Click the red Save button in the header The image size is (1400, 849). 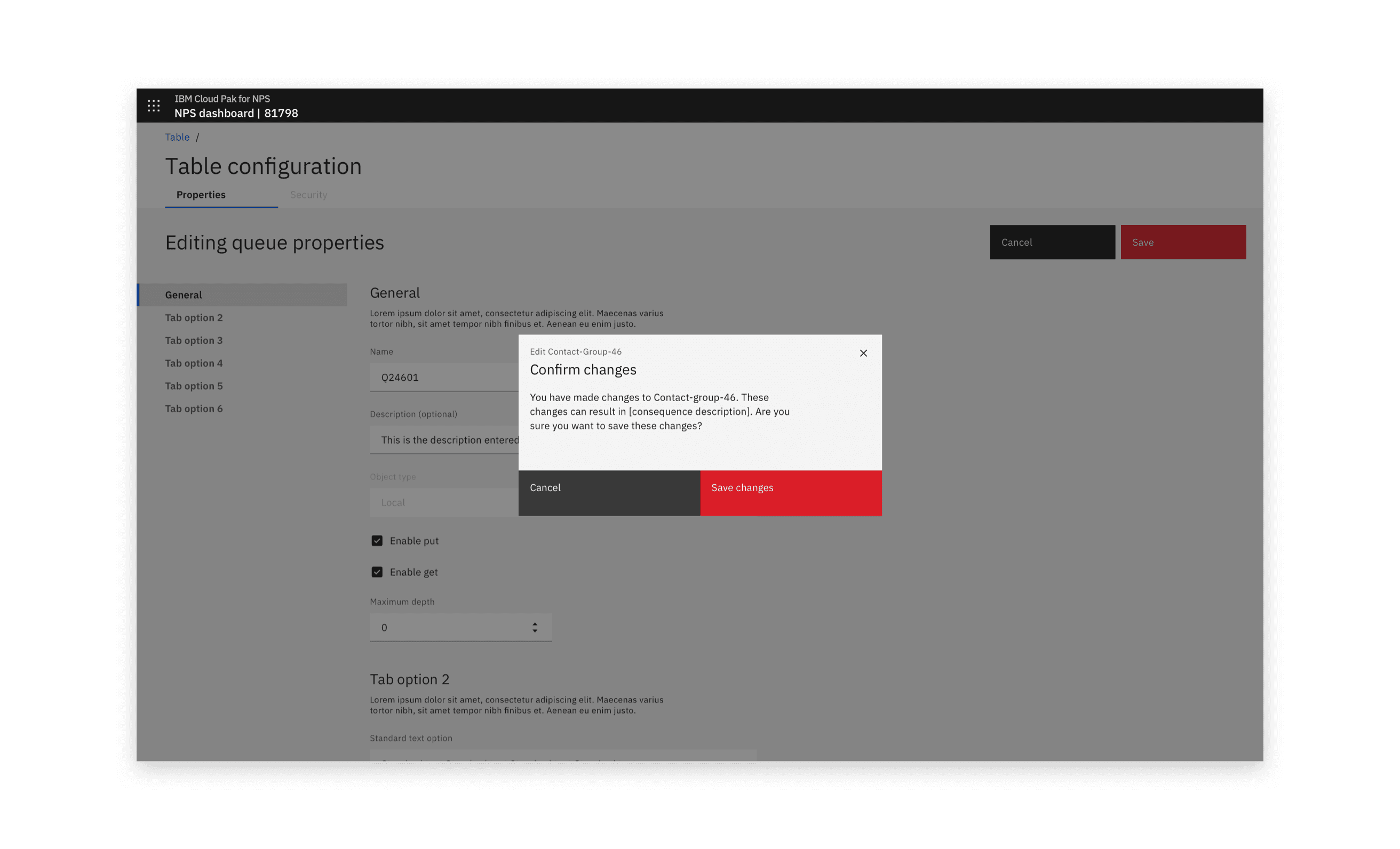click(x=1183, y=242)
